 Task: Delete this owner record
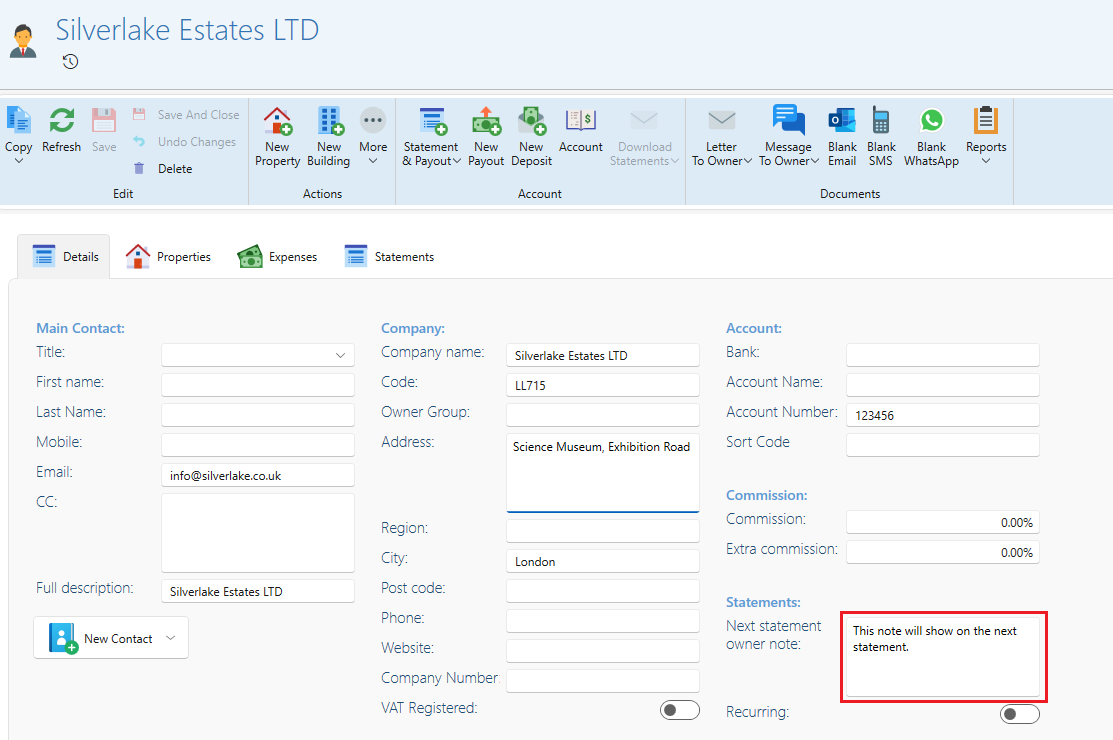(164, 168)
